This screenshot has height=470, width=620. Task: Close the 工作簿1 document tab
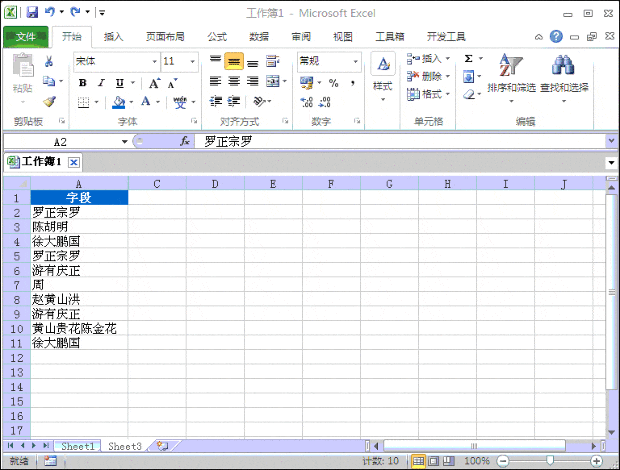(x=74, y=162)
